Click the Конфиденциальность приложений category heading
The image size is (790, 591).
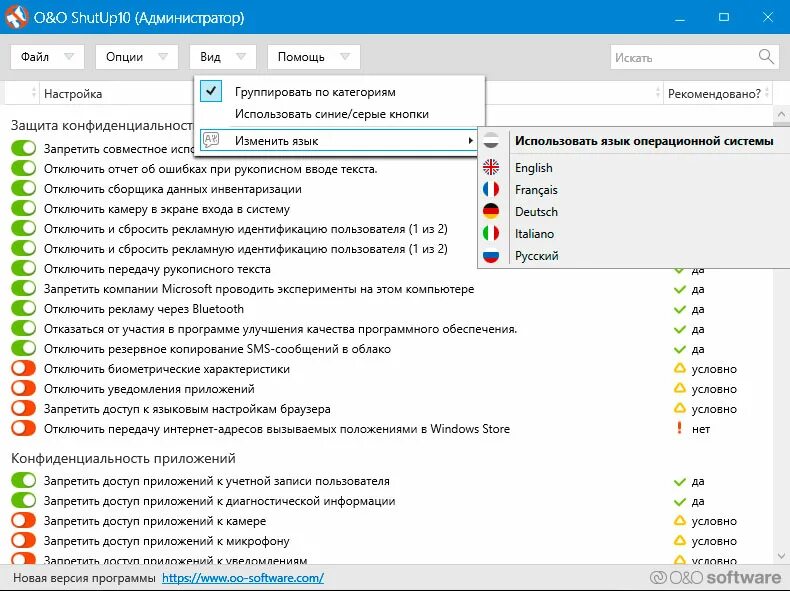pyautogui.click(x=123, y=458)
